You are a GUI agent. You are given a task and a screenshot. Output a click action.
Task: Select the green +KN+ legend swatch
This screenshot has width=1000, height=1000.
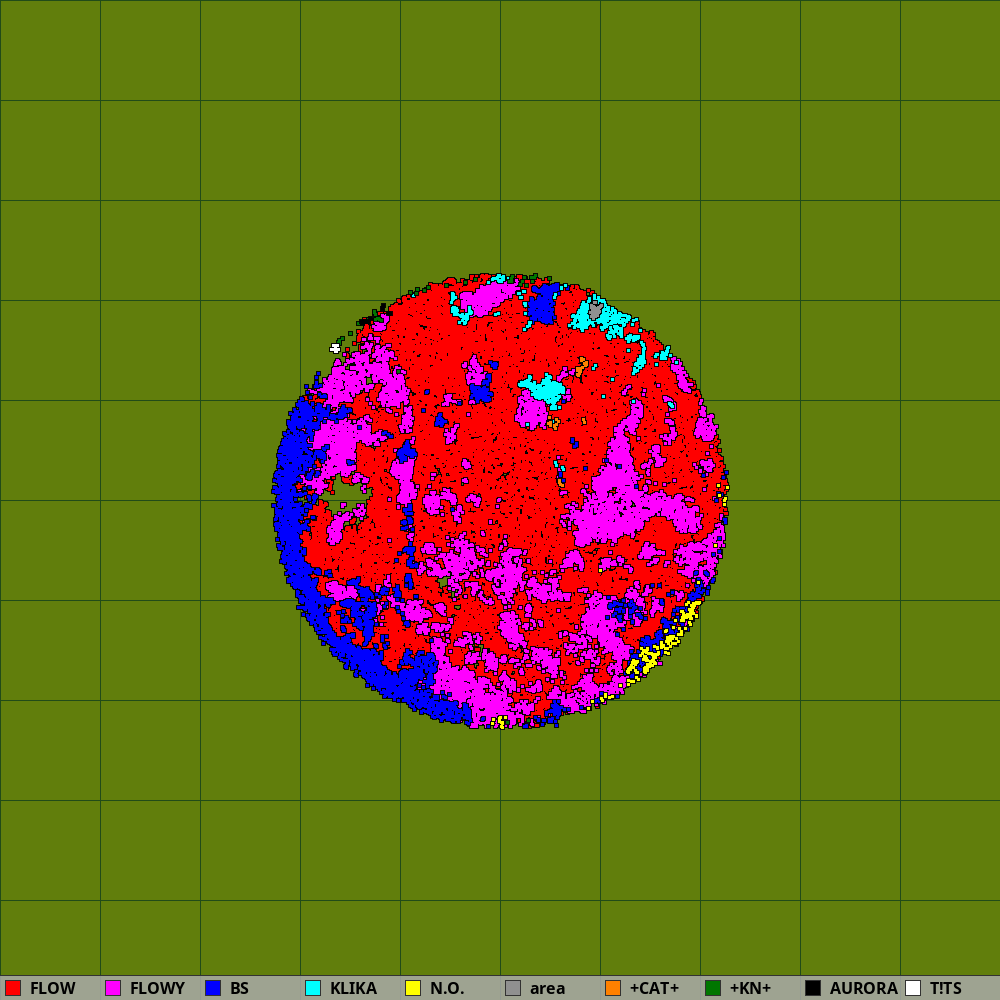(x=713, y=988)
